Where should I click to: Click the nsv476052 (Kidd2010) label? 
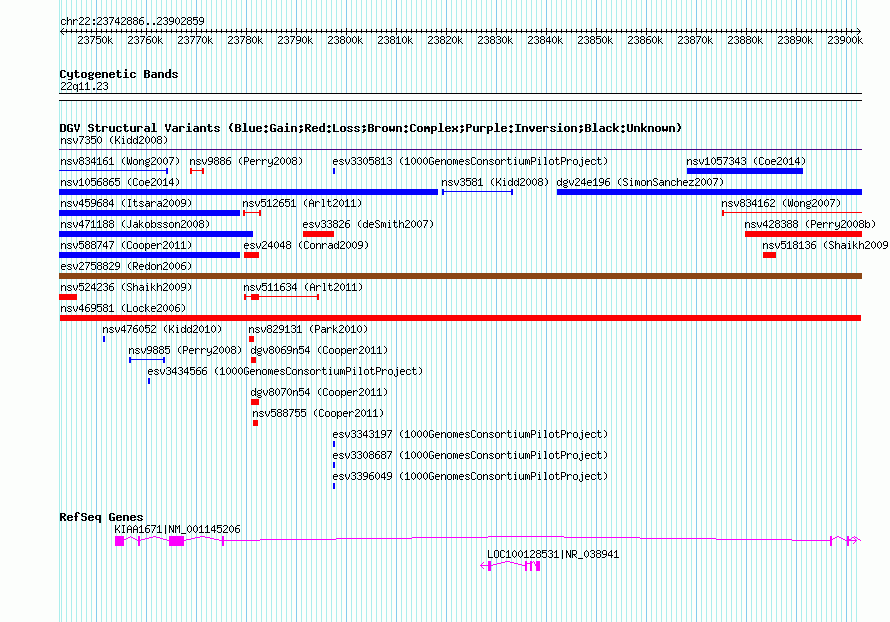point(162,329)
